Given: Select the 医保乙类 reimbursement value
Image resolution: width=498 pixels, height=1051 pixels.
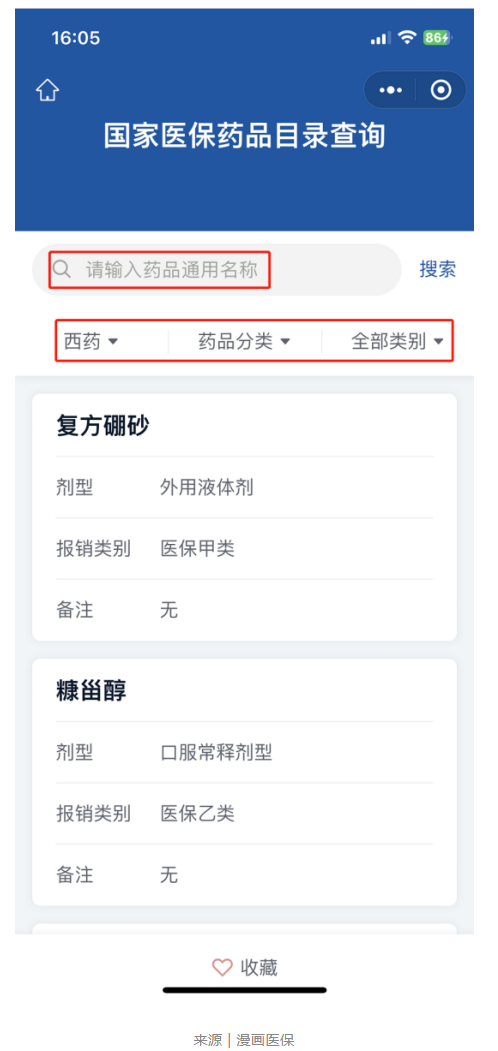Looking at the screenshot, I should (x=197, y=814).
